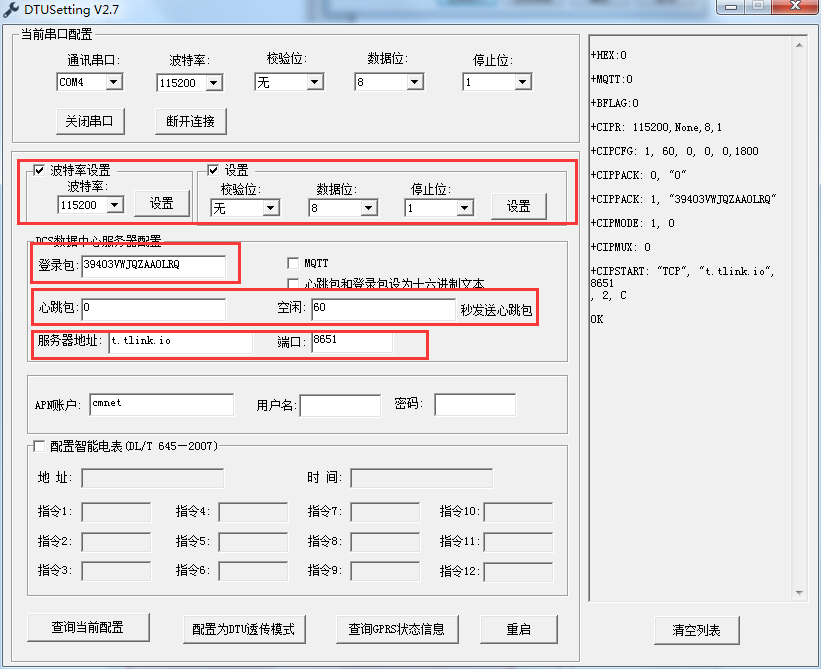This screenshot has width=821, height=669.
Task: Toggle the MQTT checkbox
Action: pos(294,263)
